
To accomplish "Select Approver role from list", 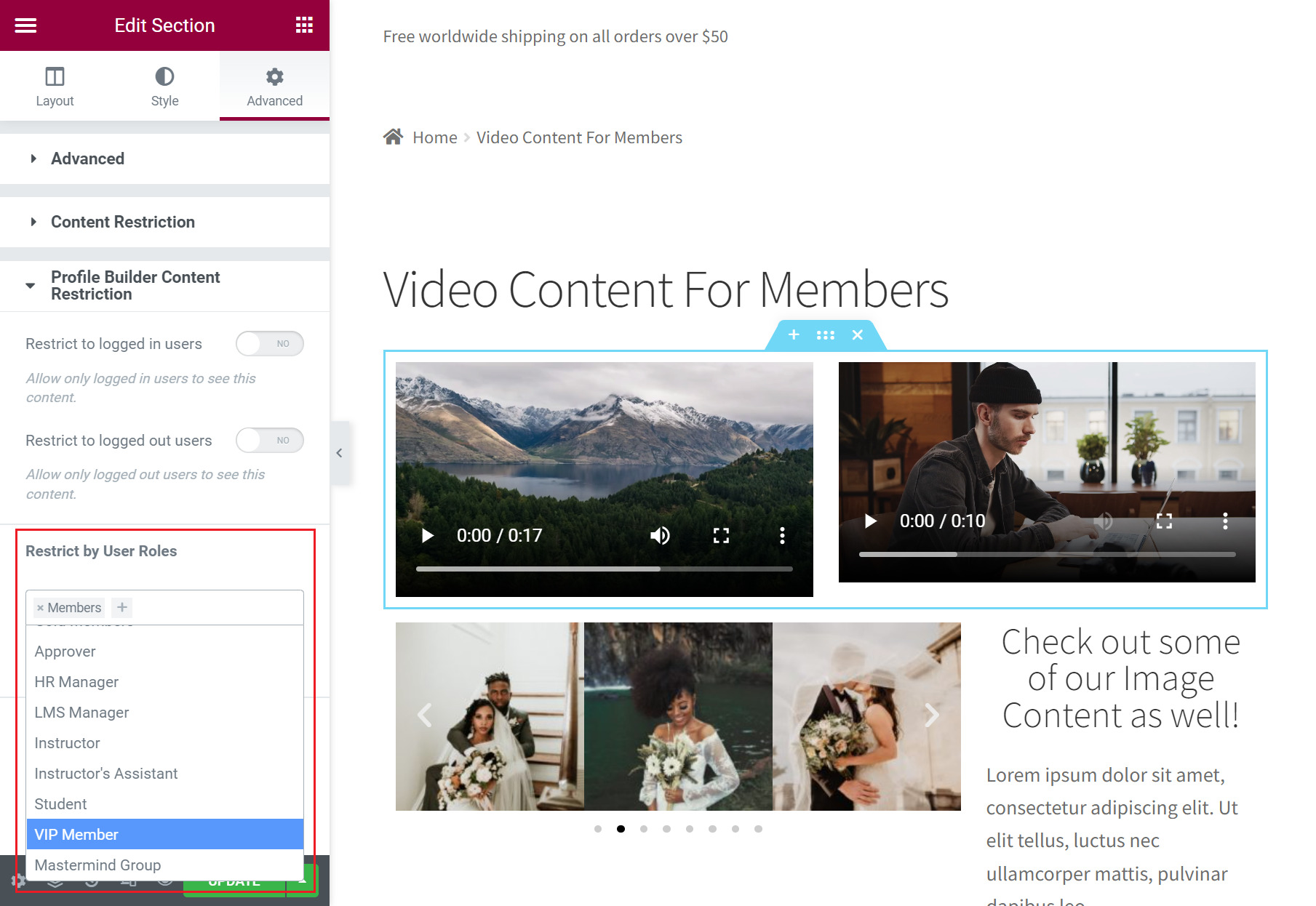I will 165,652.
